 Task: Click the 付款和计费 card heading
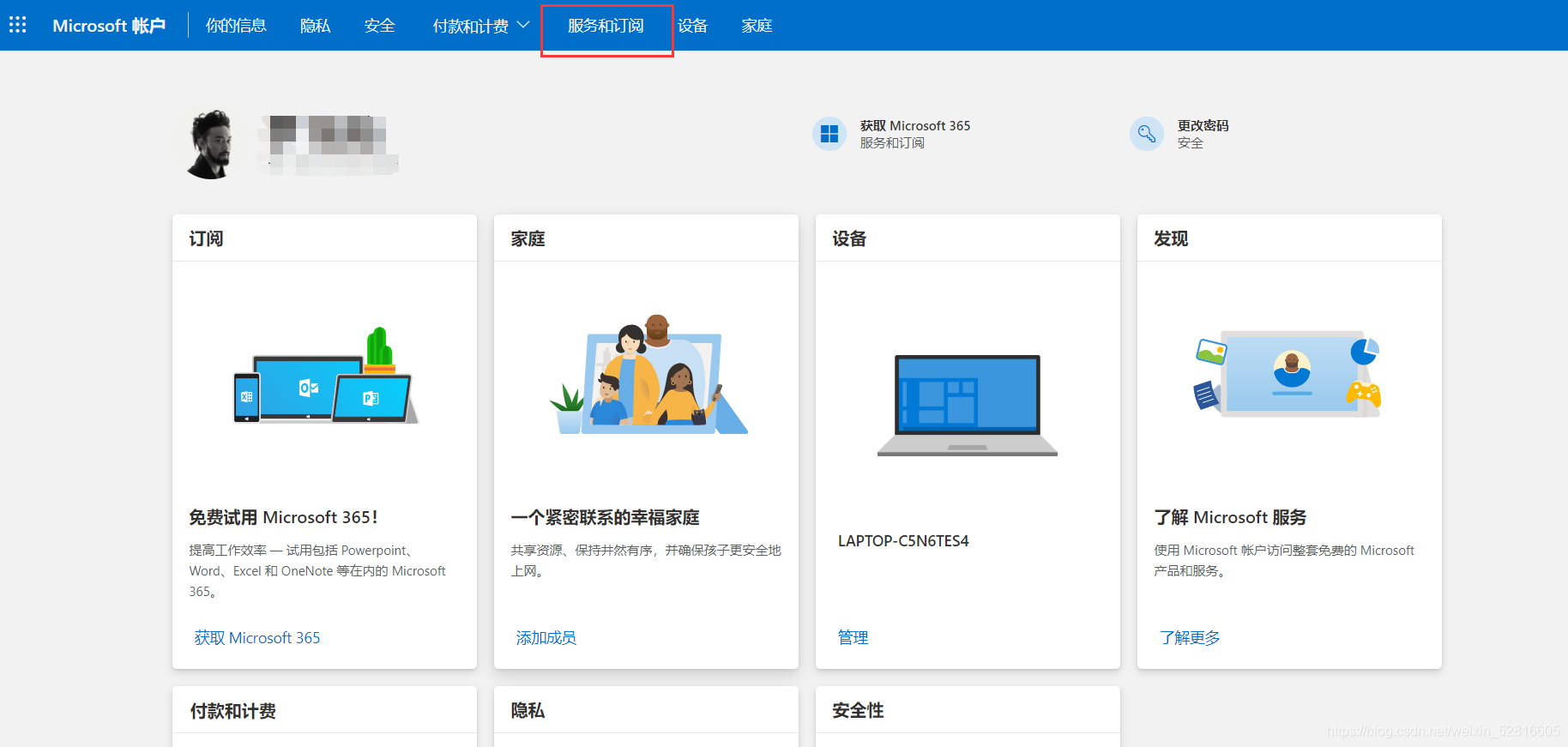(x=232, y=711)
